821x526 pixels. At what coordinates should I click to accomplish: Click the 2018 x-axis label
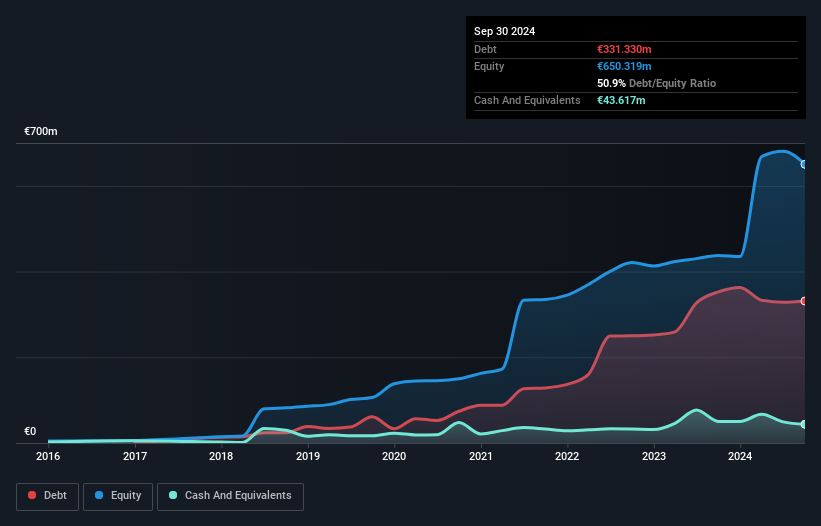tap(221, 456)
